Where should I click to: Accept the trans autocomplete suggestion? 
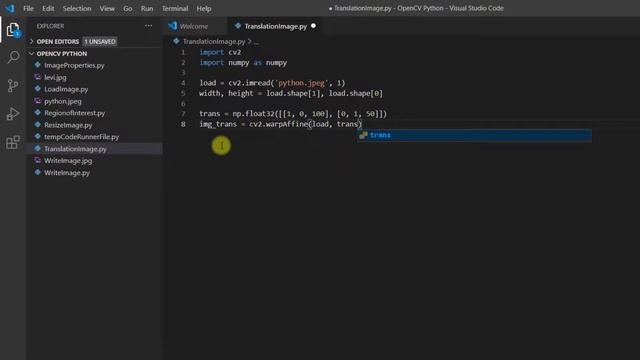[x=474, y=135]
